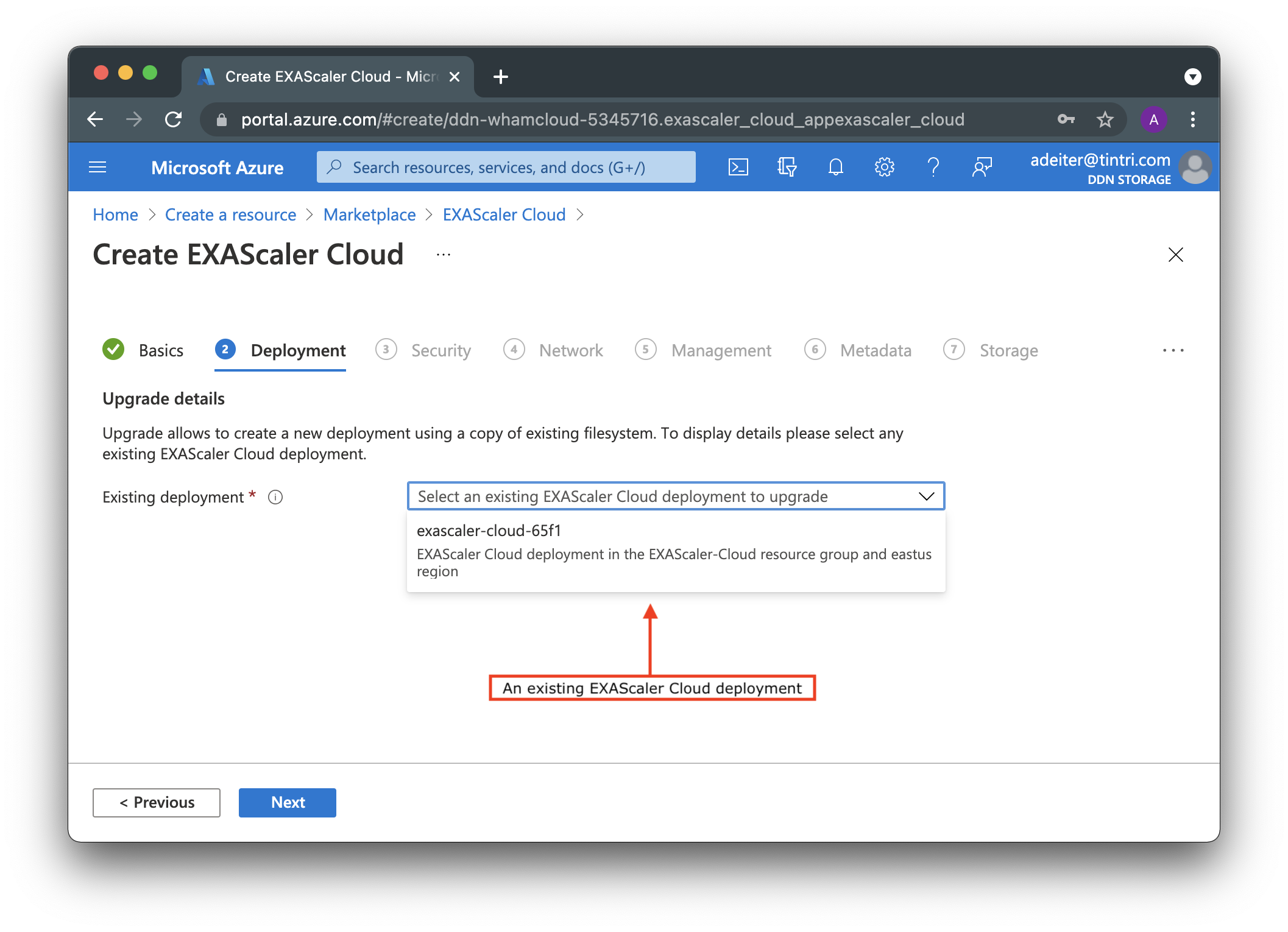Switch to the Metadata tab

tap(858, 350)
